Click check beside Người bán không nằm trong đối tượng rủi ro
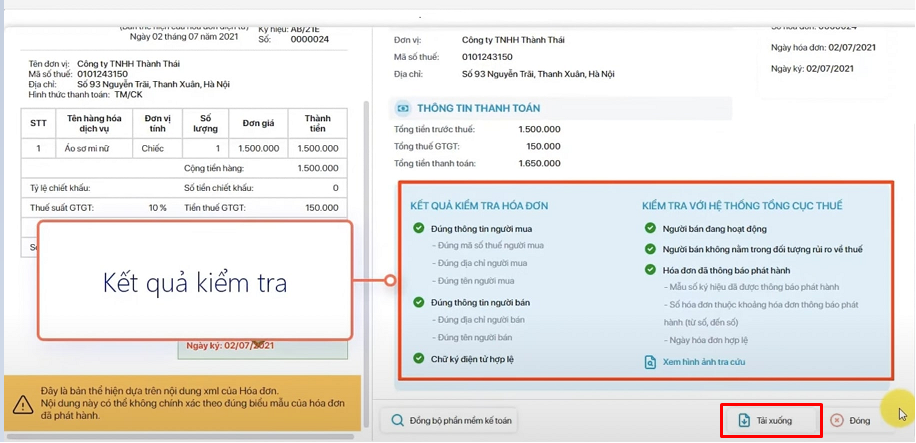This screenshot has height=443, width=916. [650, 249]
